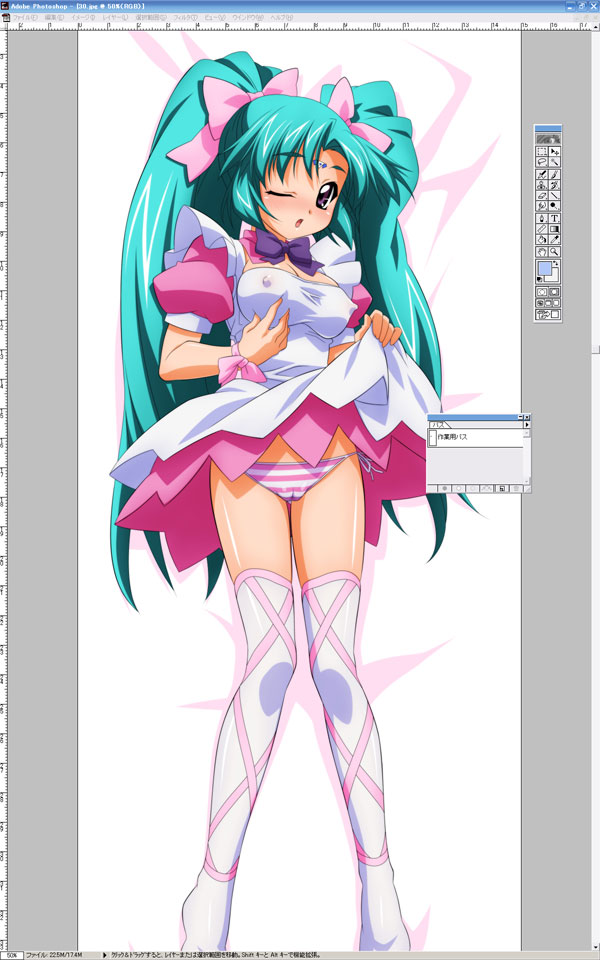Select the Magic Wand tool
Viewport: 600px width, 960px height.
(x=555, y=162)
